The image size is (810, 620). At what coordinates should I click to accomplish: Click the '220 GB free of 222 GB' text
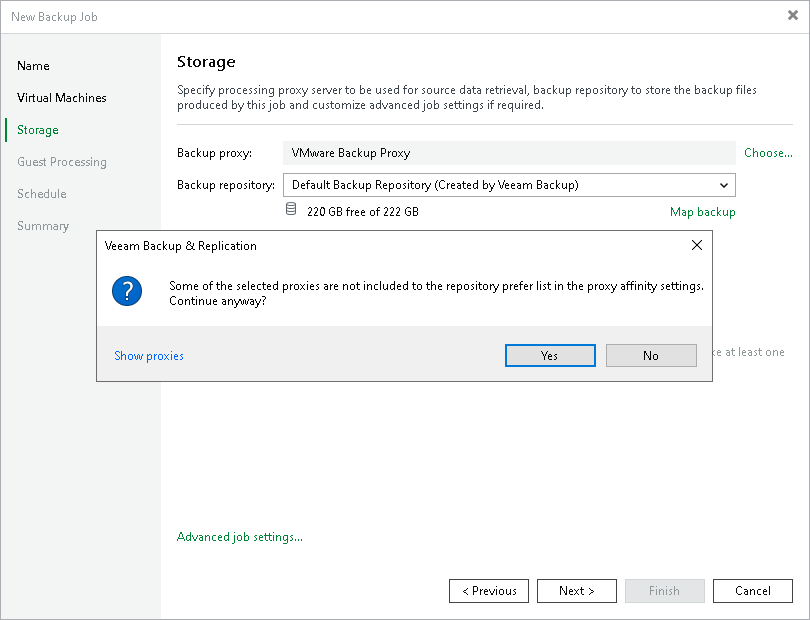(x=363, y=212)
